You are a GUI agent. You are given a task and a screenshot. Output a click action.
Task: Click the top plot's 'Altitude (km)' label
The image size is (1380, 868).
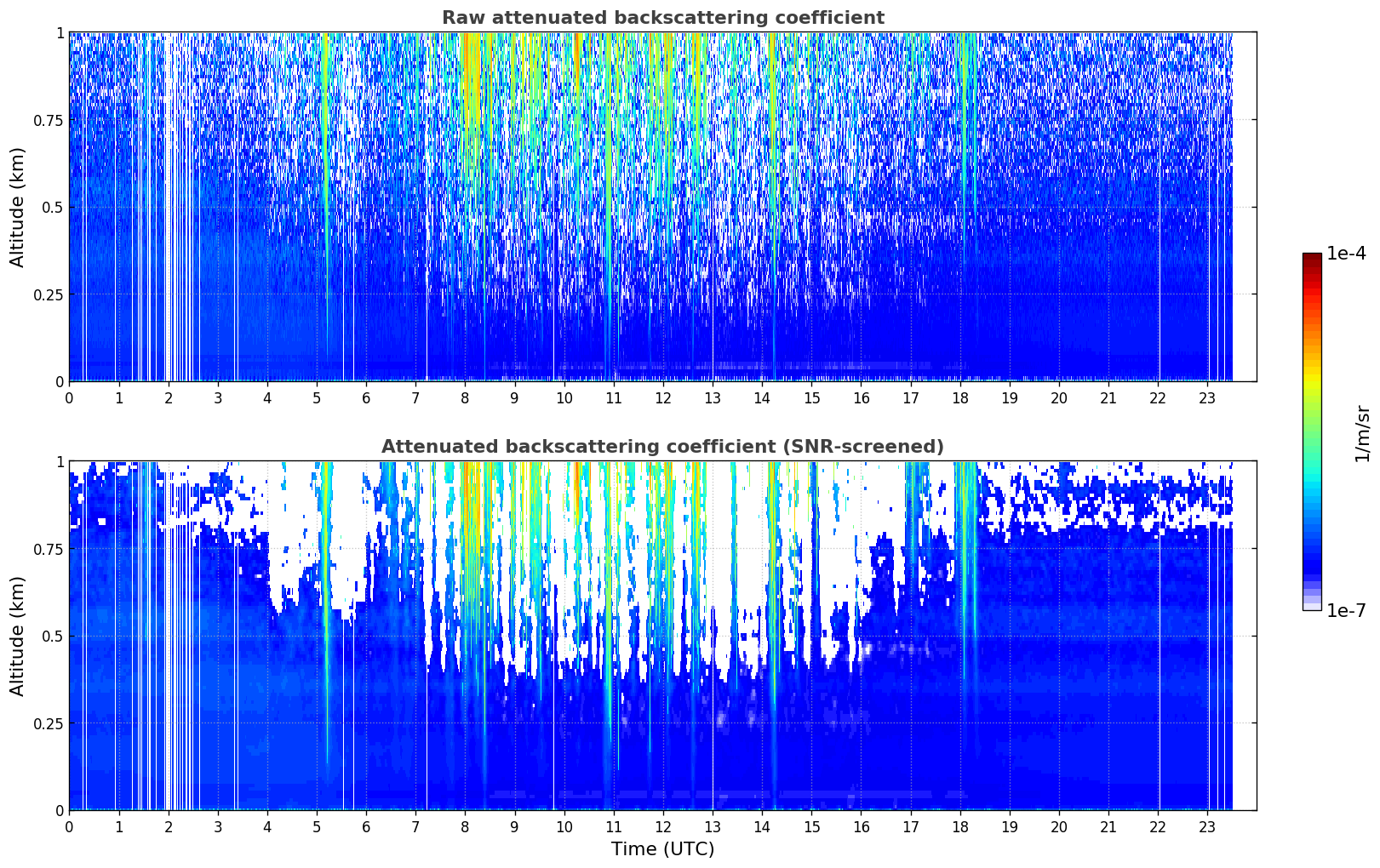[18, 207]
